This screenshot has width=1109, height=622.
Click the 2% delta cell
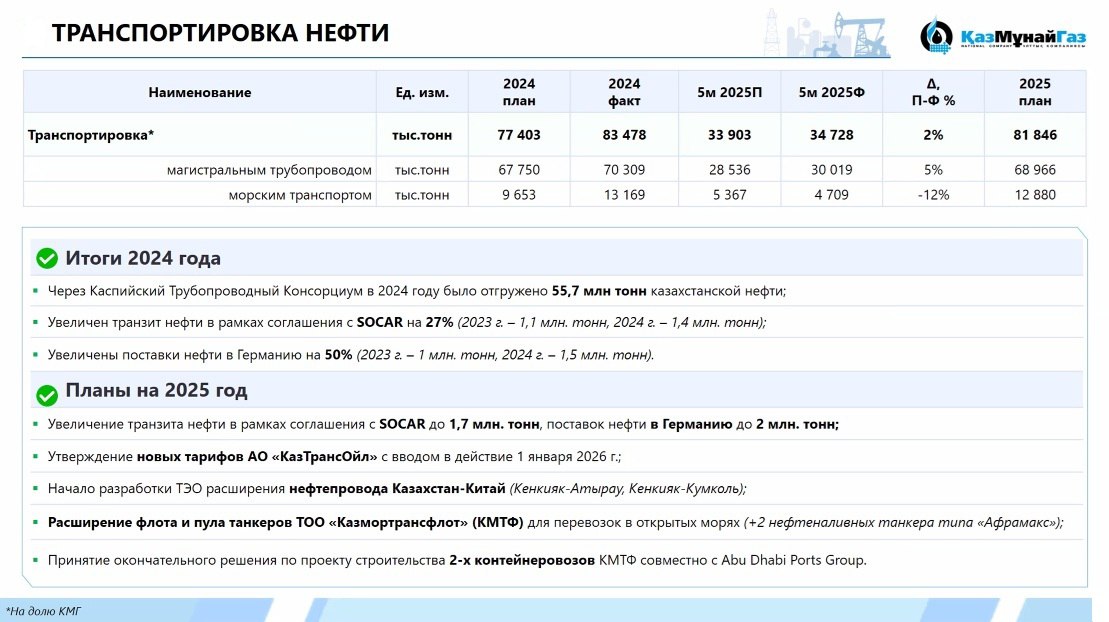coord(933,134)
